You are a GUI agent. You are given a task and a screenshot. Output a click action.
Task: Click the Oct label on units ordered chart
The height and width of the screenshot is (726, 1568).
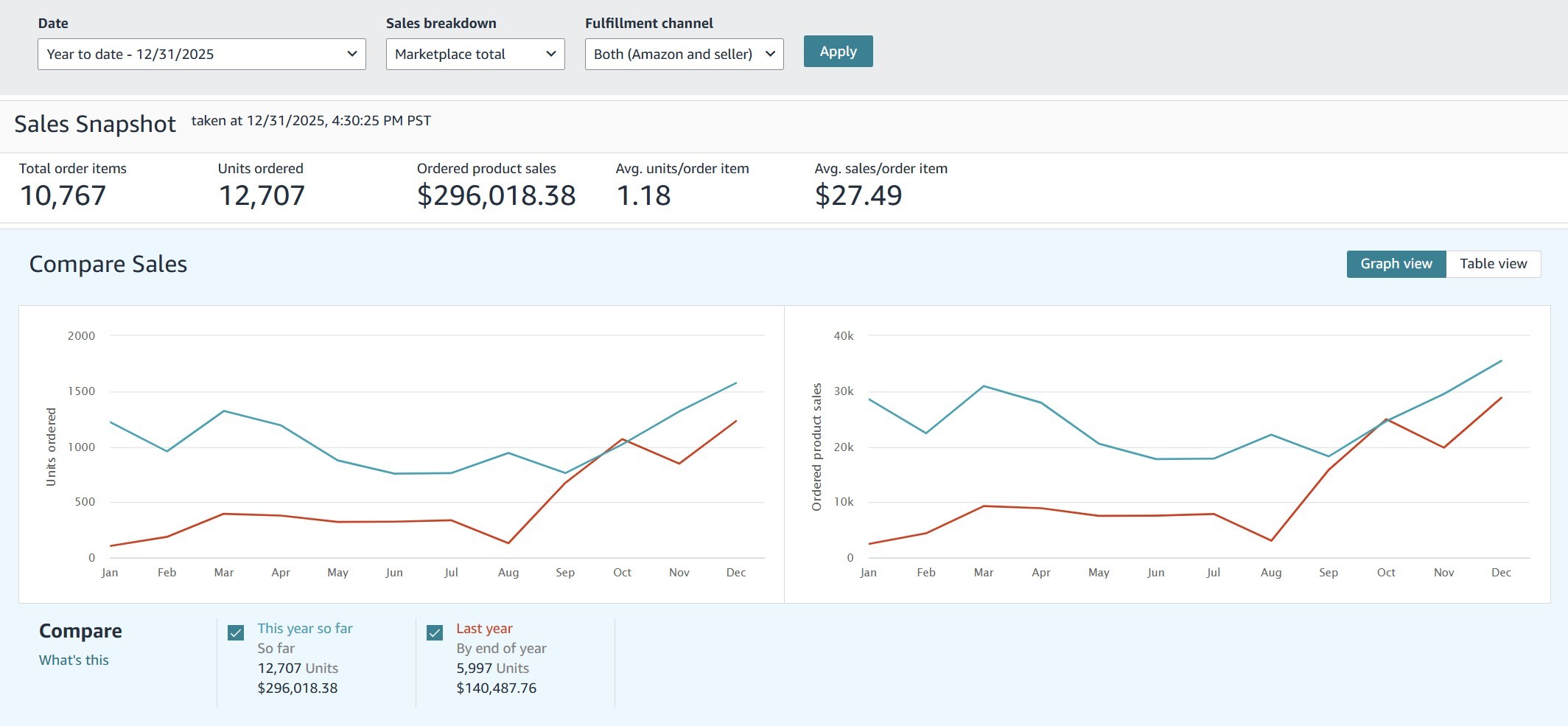click(x=622, y=573)
